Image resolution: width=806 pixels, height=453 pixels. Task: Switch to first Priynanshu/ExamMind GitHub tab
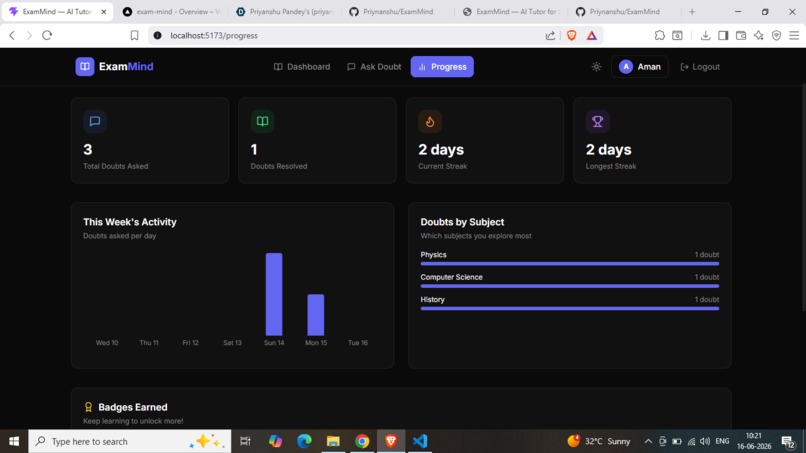(398, 11)
